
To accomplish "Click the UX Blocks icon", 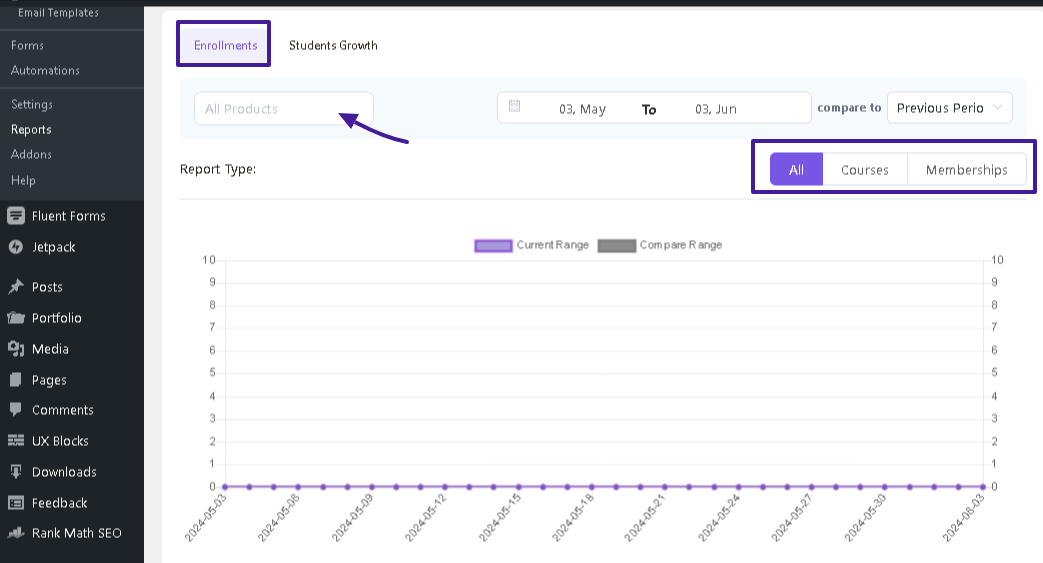I will [x=16, y=441].
